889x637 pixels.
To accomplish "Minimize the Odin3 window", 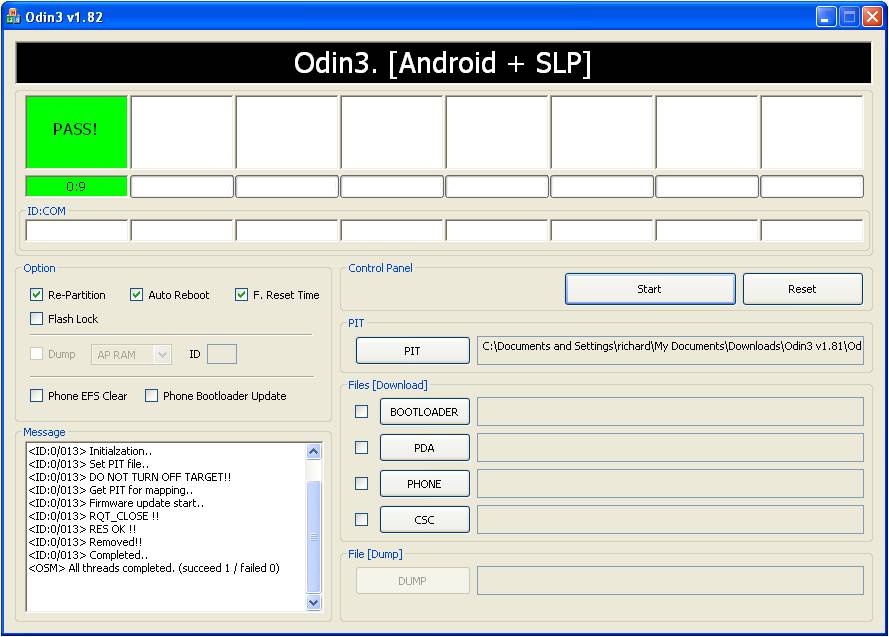I will click(825, 16).
